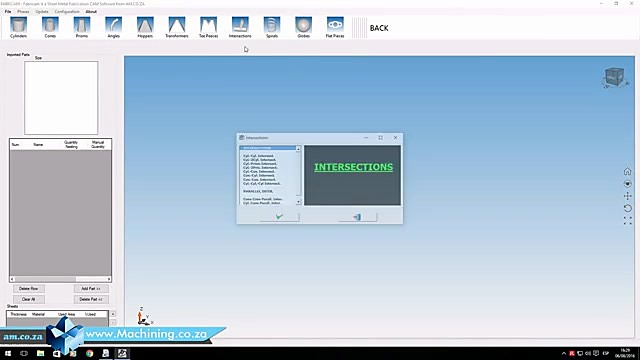The width and height of the screenshot is (640, 360).
Task: Open File Explorer from taskbar
Action: (x=40, y=353)
